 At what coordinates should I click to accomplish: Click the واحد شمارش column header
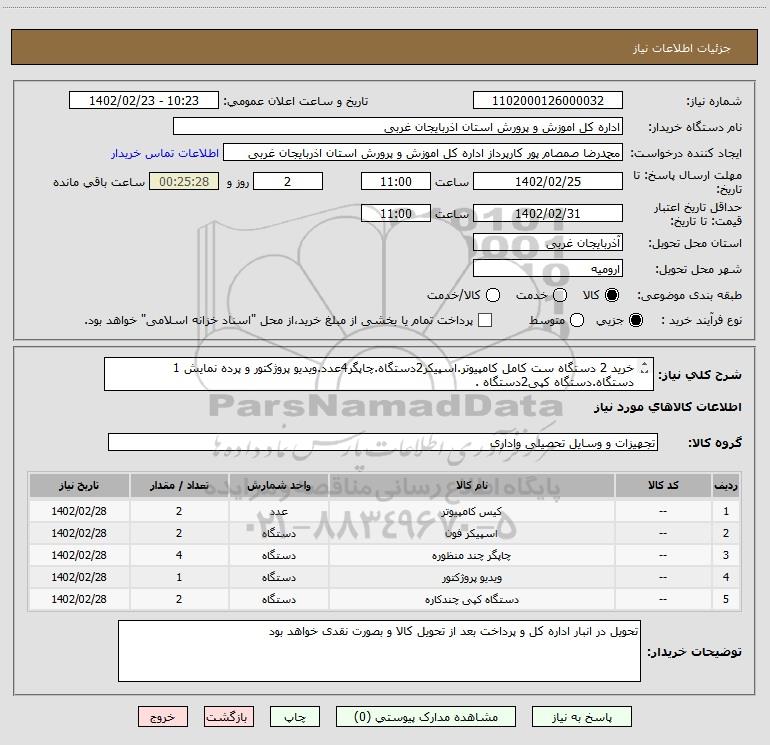(x=278, y=486)
